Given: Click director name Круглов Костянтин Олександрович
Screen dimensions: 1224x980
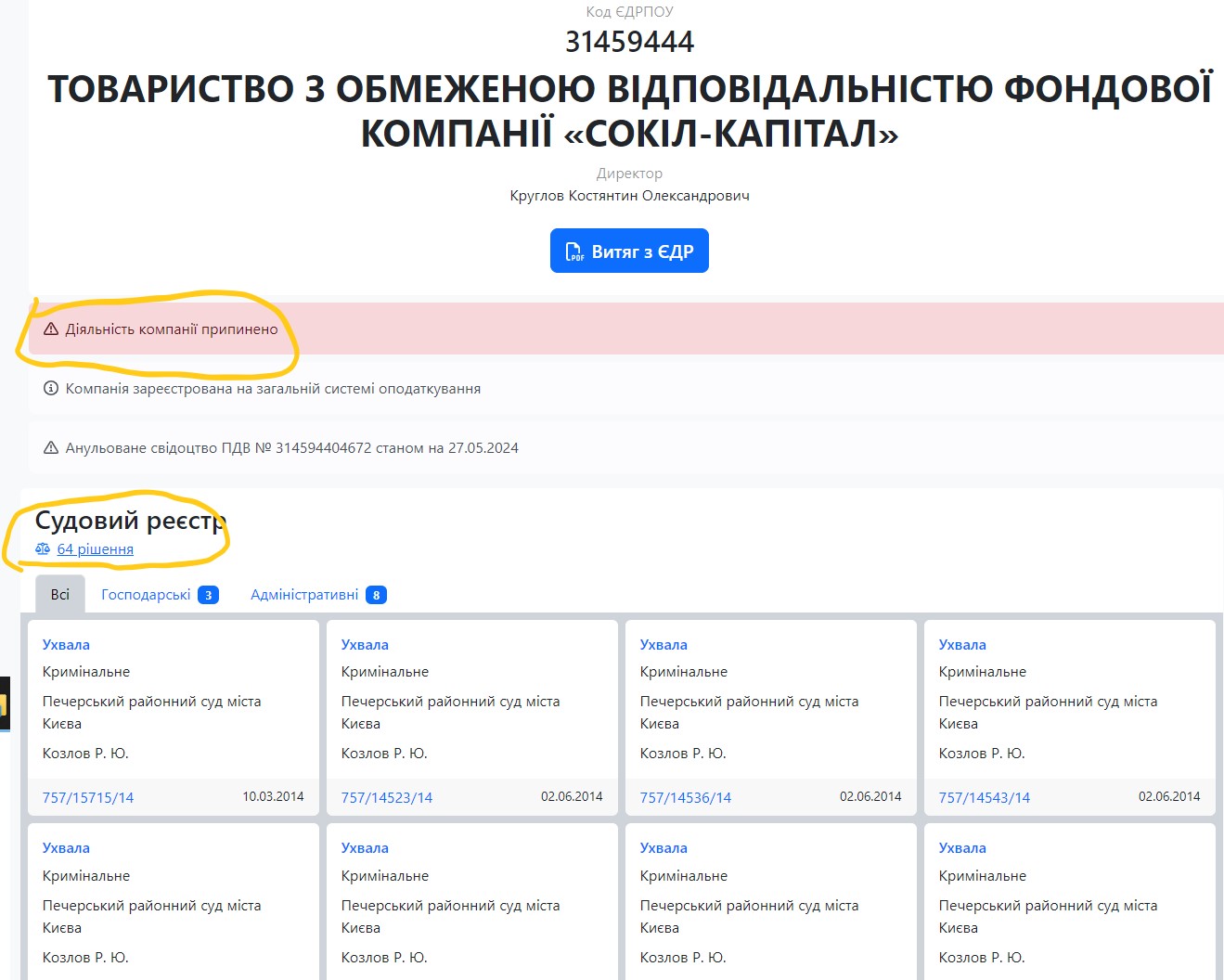Looking at the screenshot, I should click(x=629, y=196).
